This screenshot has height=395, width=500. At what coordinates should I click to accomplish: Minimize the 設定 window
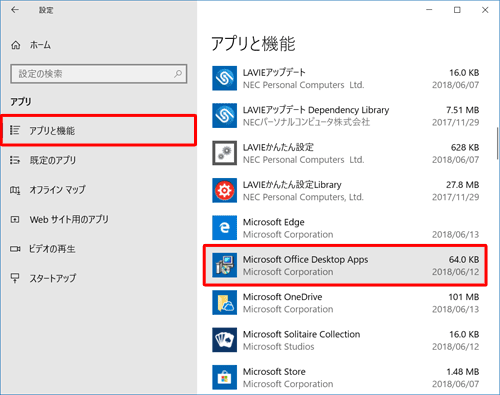tap(429, 10)
